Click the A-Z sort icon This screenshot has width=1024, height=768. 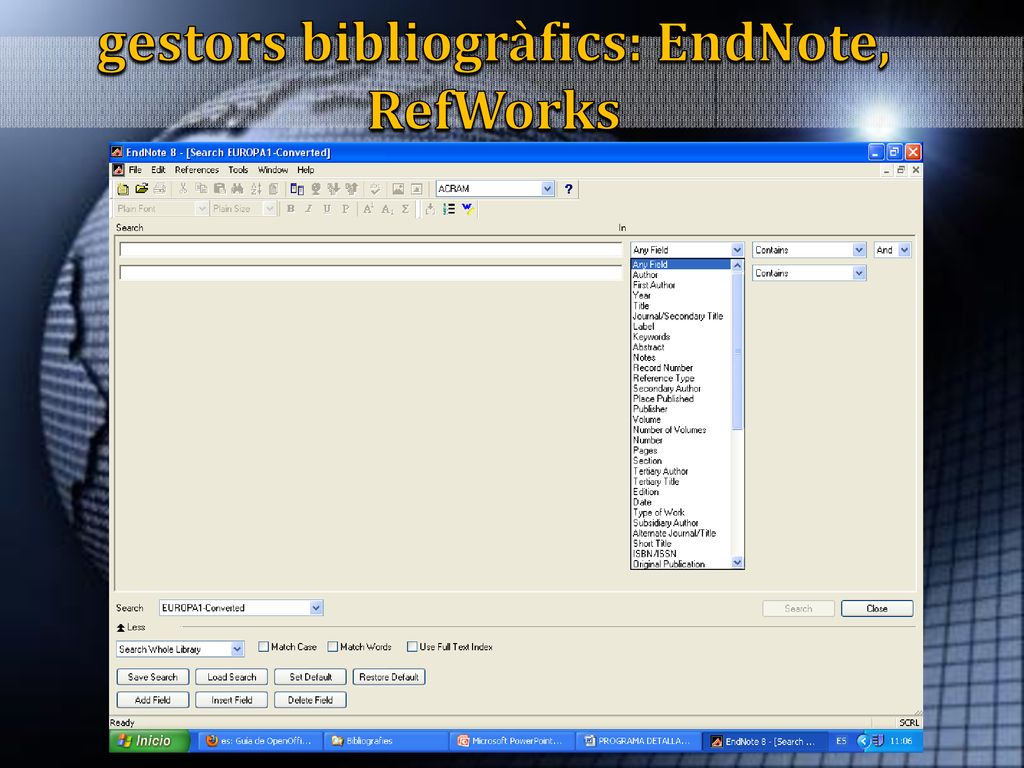(255, 189)
